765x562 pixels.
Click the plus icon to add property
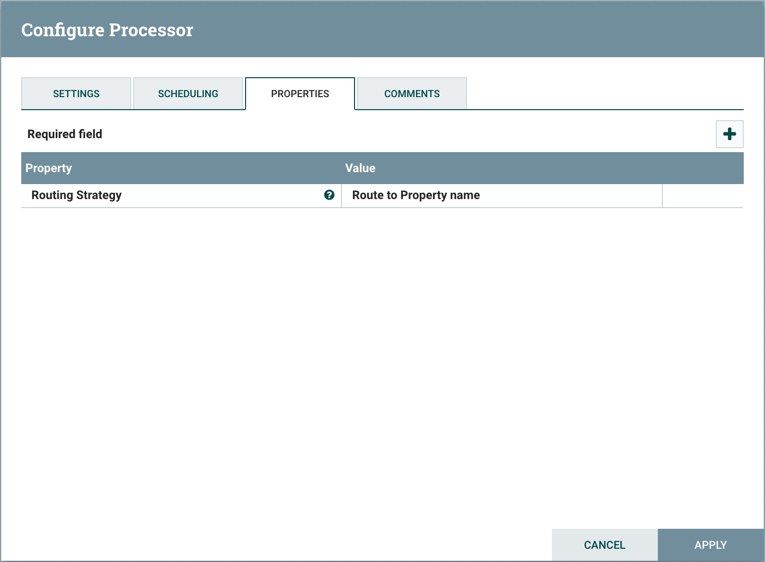click(x=729, y=134)
